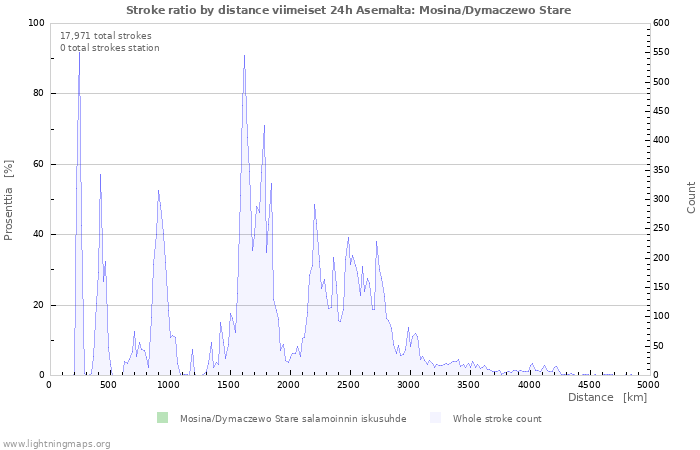Image resolution: width=700 pixels, height=450 pixels.
Task: Click the www.lightningmaps.org watermark text
Action: [x=55, y=444]
